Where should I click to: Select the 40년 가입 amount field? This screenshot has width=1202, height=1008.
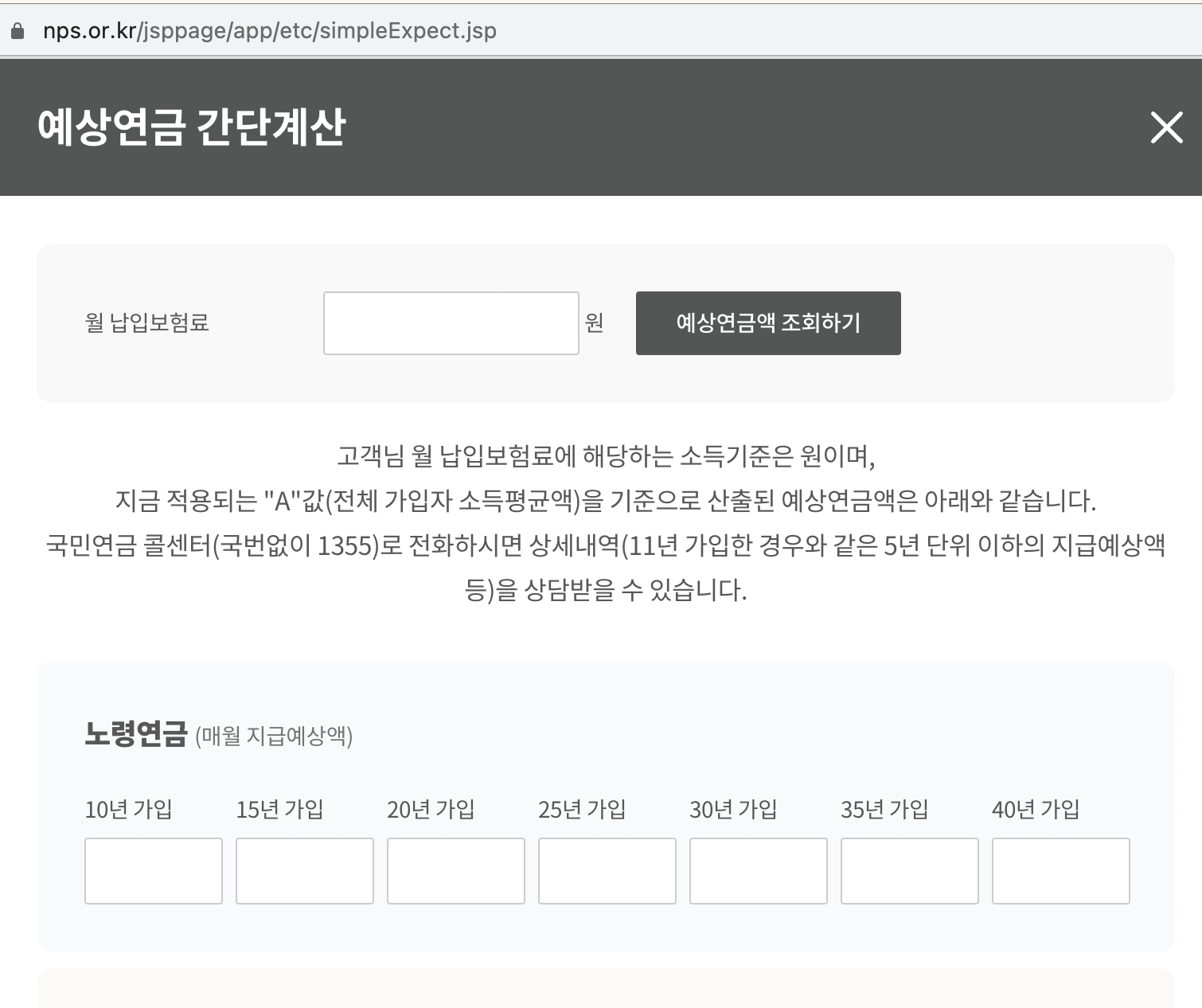1060,871
